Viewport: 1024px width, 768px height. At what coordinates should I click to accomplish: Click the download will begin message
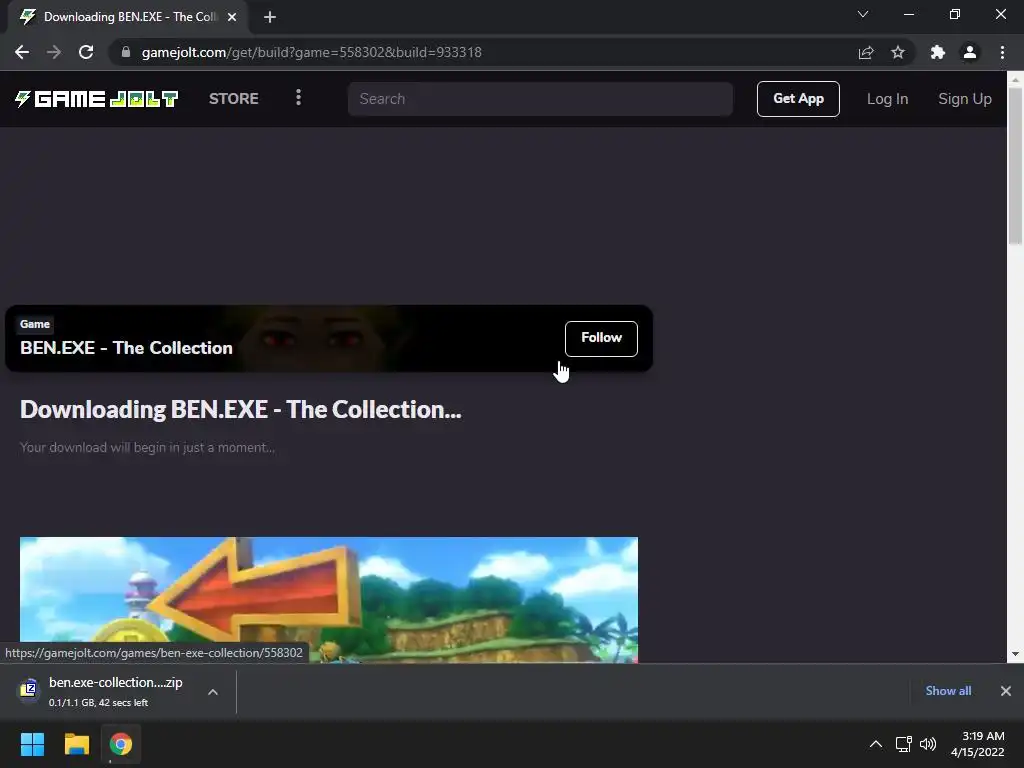click(x=147, y=447)
